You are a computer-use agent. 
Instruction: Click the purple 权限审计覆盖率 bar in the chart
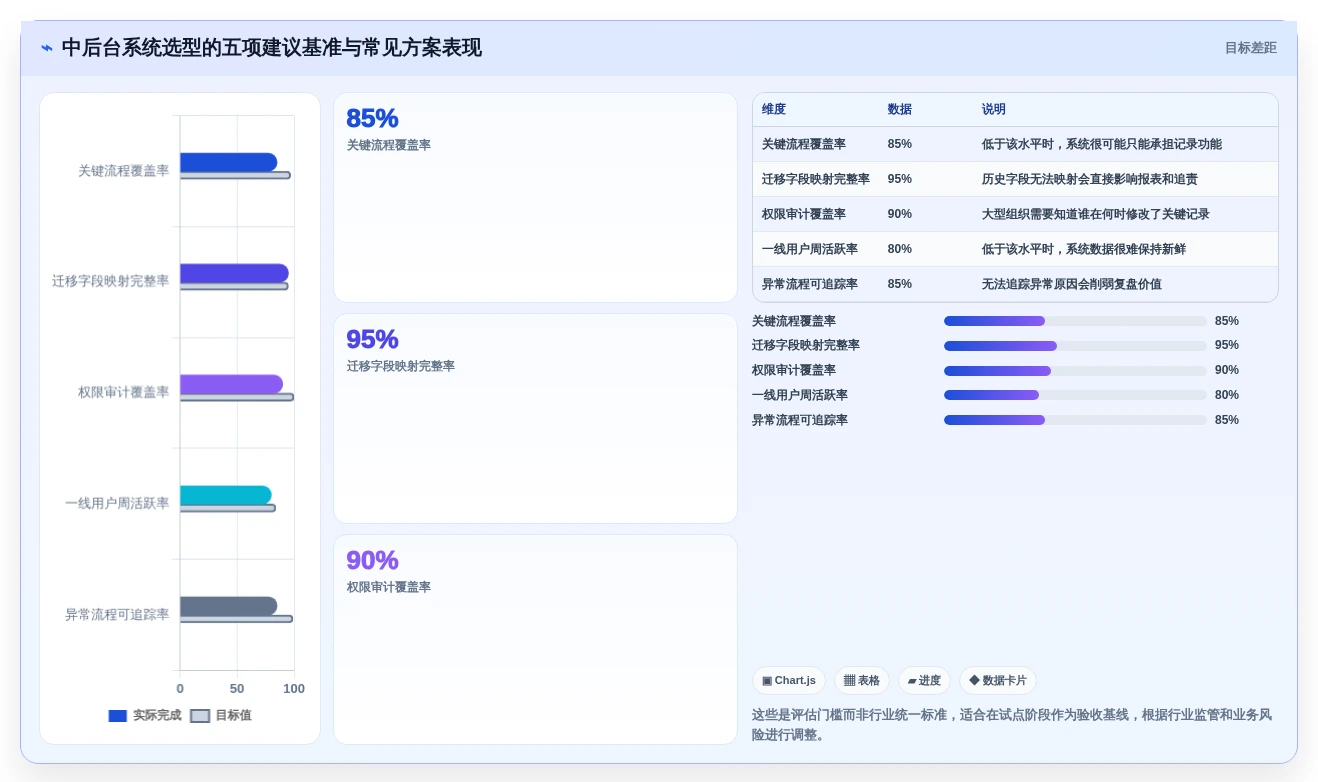pos(231,384)
